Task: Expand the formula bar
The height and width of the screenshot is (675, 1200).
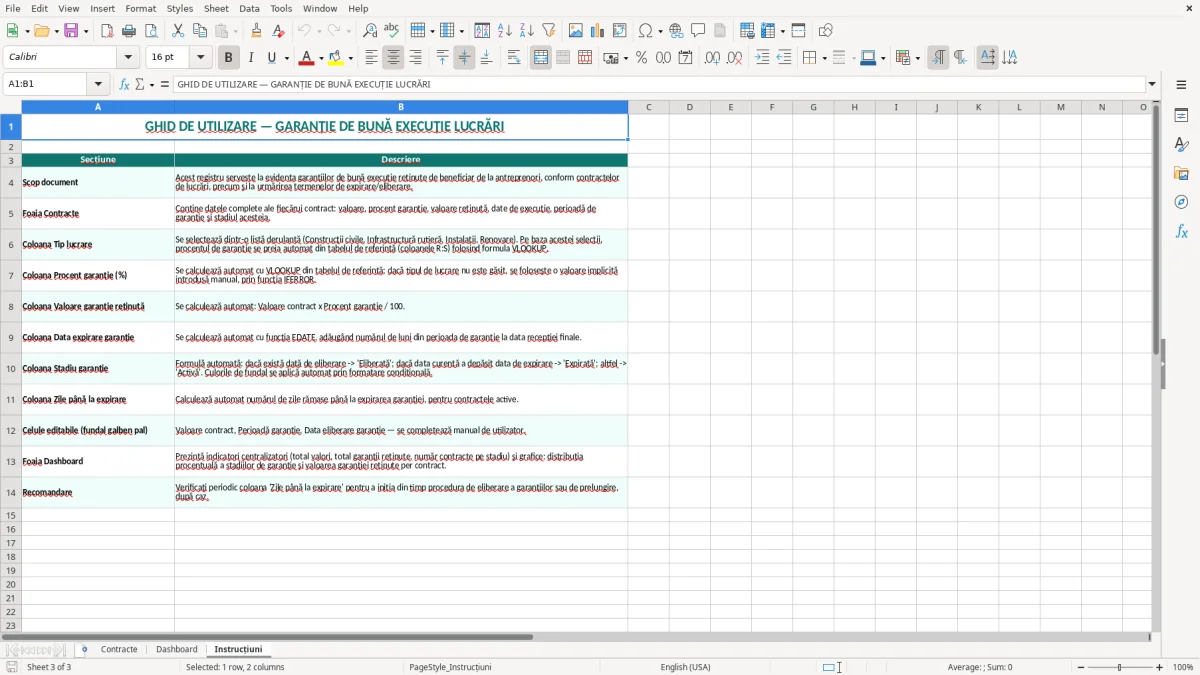Action: 1152,85
